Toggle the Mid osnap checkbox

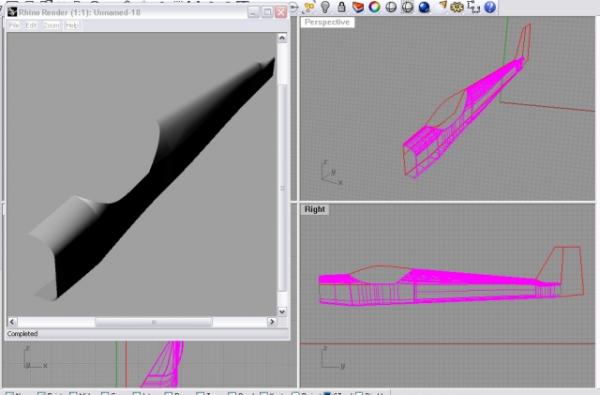click(x=73, y=393)
